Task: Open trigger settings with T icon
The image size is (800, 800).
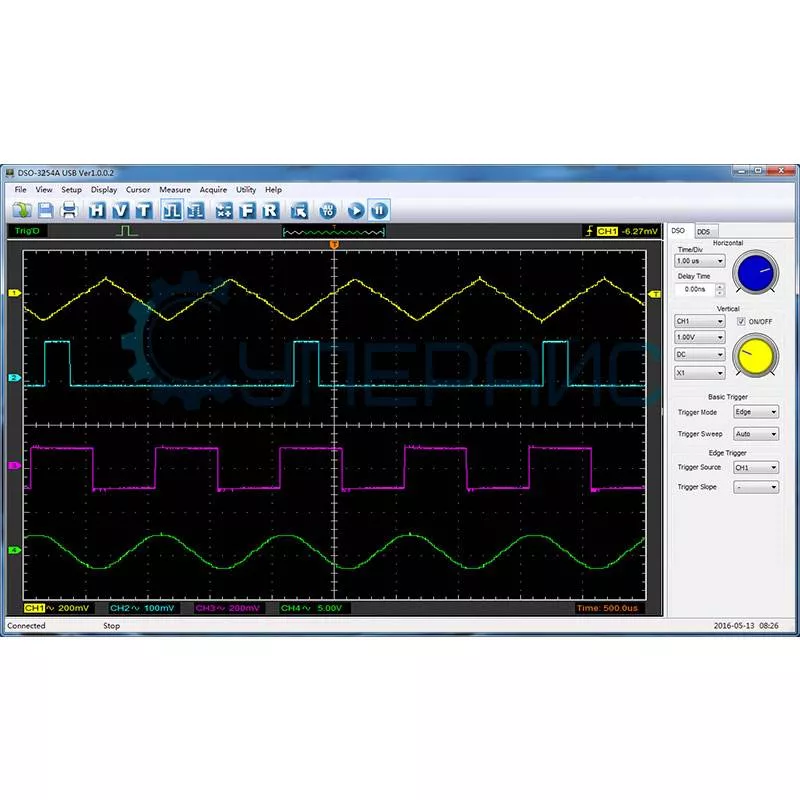Action: click(144, 210)
